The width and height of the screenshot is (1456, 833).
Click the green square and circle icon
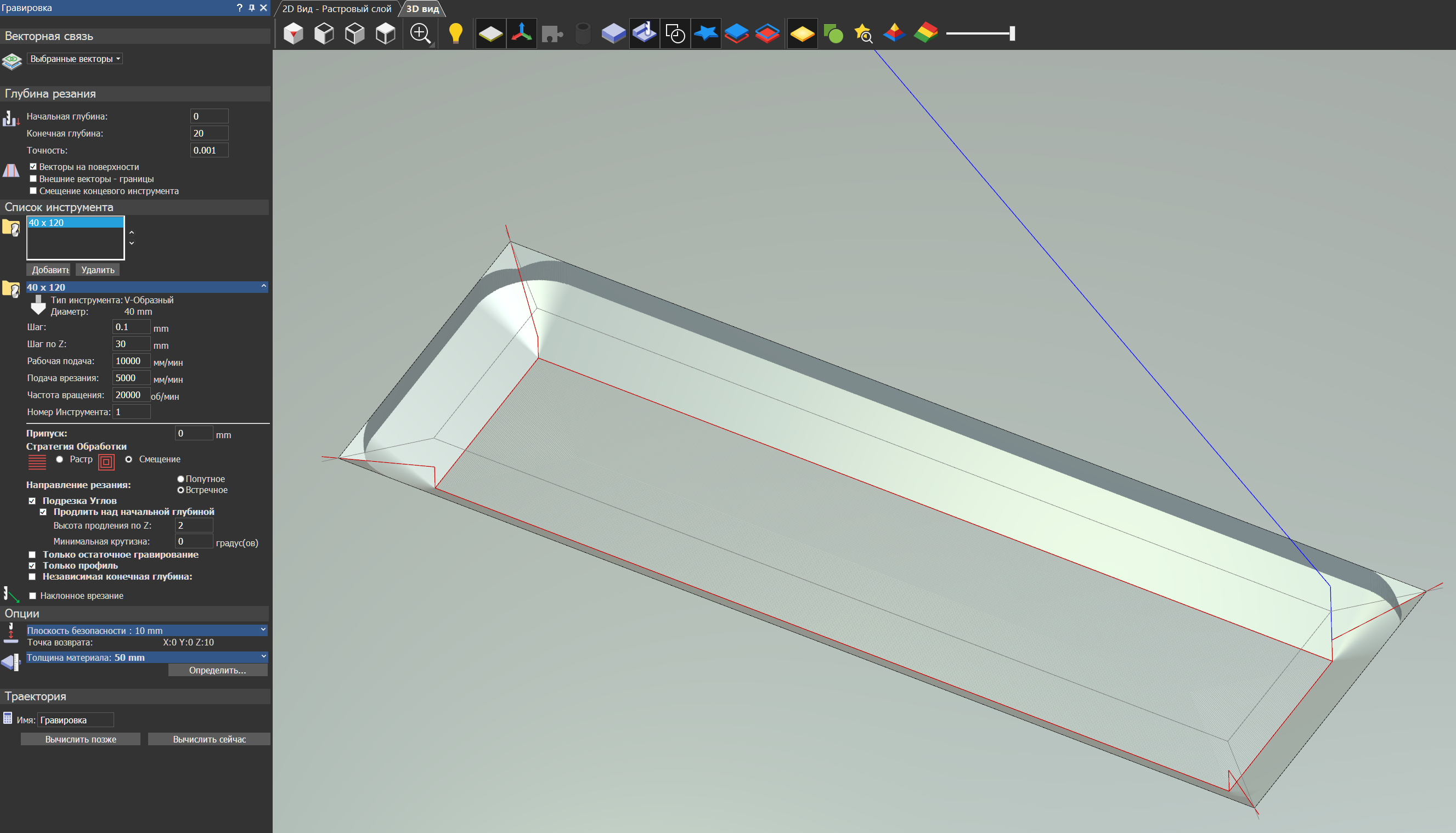click(833, 33)
